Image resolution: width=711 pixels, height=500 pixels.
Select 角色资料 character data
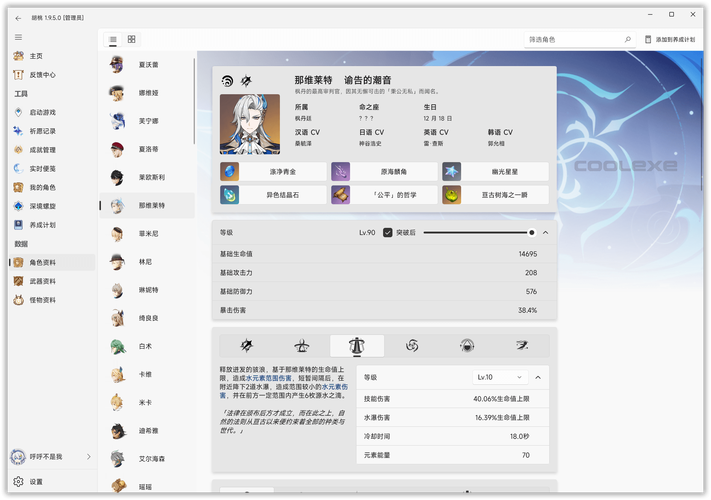[x=52, y=262]
